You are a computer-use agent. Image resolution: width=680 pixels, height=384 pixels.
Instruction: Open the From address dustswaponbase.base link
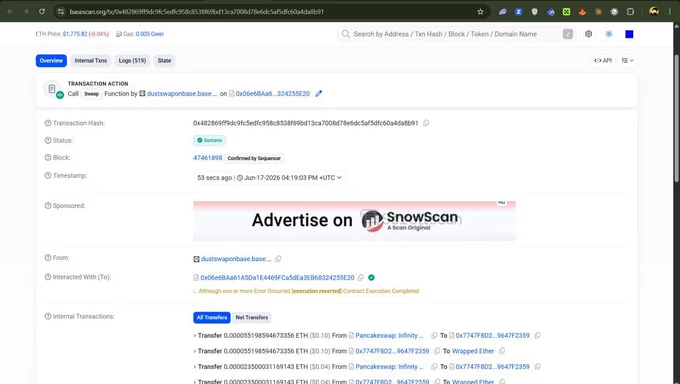point(236,259)
